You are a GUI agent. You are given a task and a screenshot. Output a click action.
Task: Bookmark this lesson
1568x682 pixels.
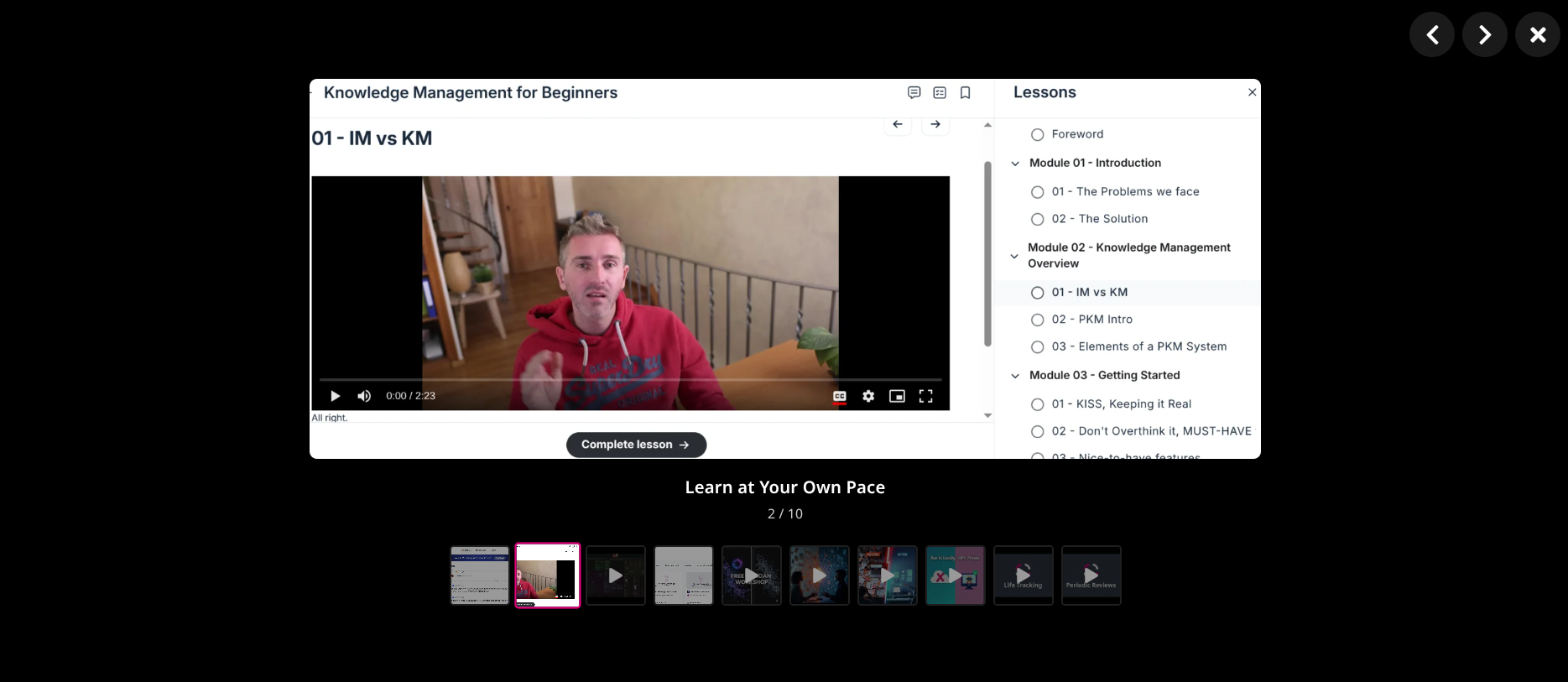965,93
